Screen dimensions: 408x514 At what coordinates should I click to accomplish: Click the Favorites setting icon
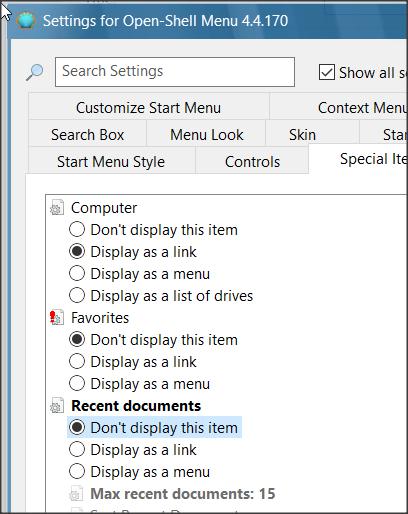click(57, 318)
